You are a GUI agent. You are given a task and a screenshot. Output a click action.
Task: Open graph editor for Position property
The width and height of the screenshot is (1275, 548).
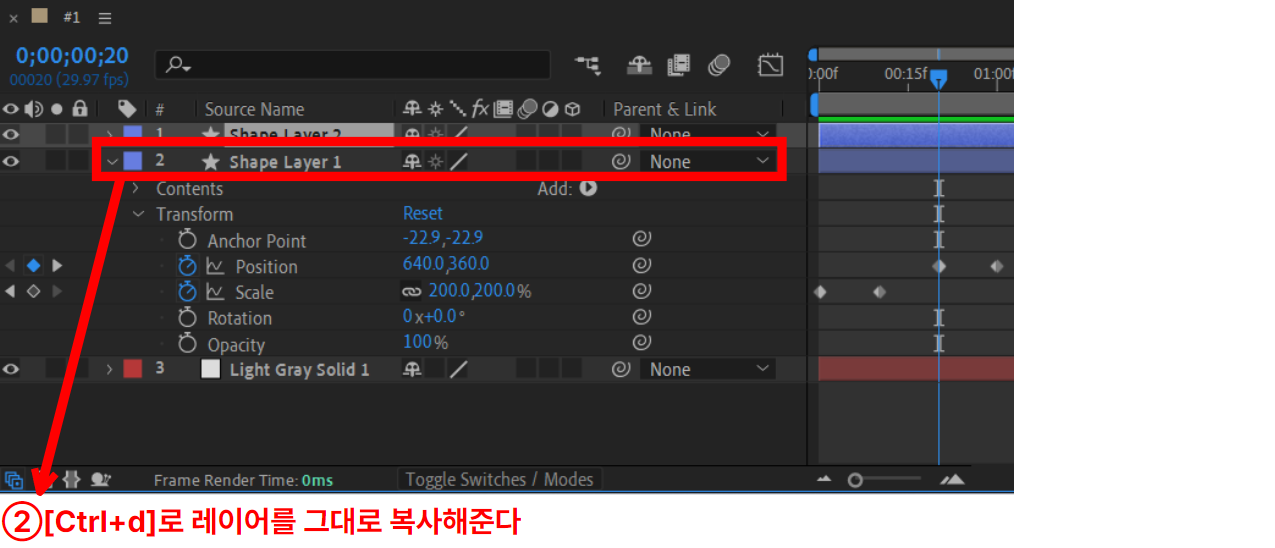point(215,266)
